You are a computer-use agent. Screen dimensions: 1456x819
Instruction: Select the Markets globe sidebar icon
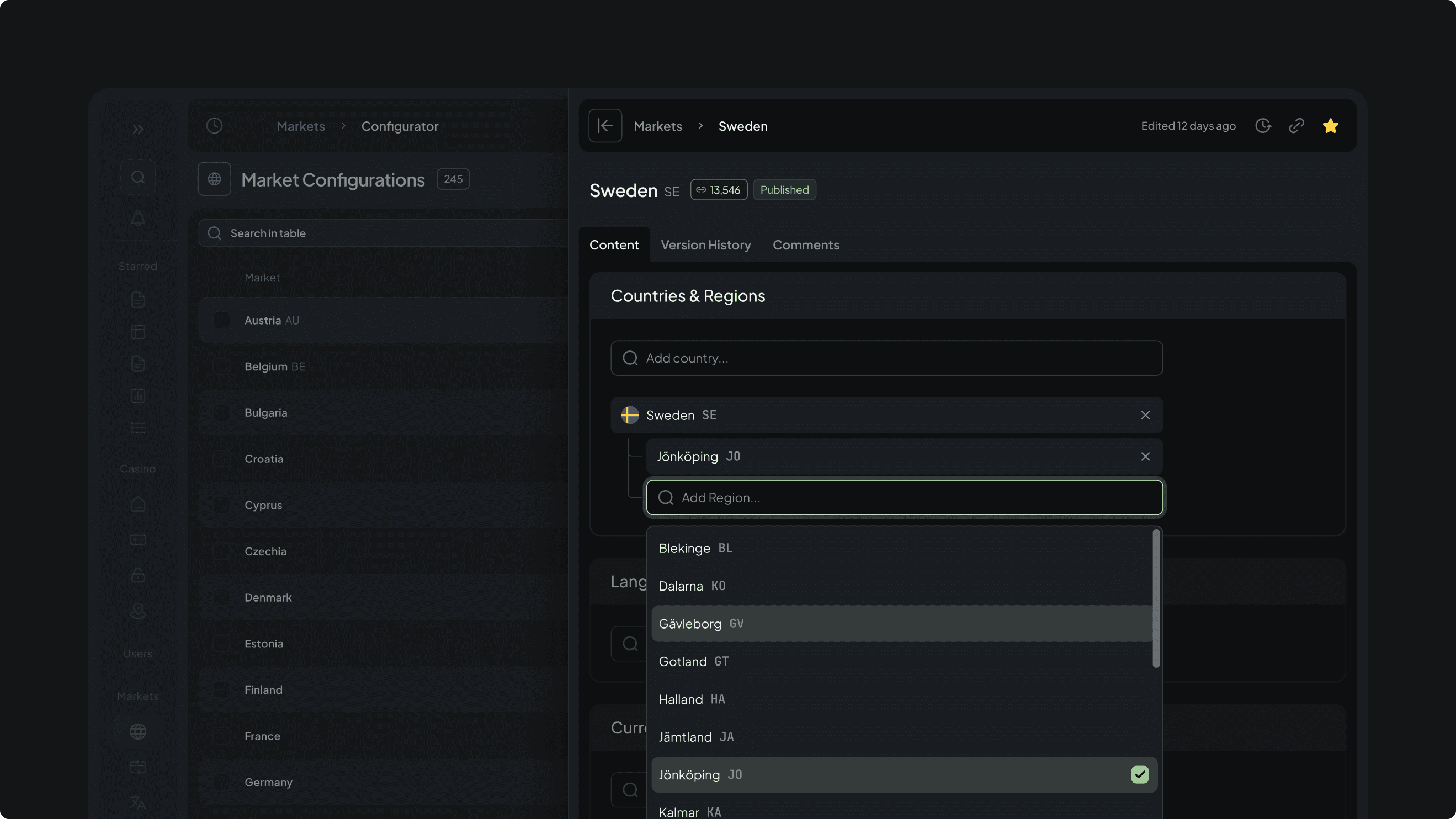[x=138, y=731]
